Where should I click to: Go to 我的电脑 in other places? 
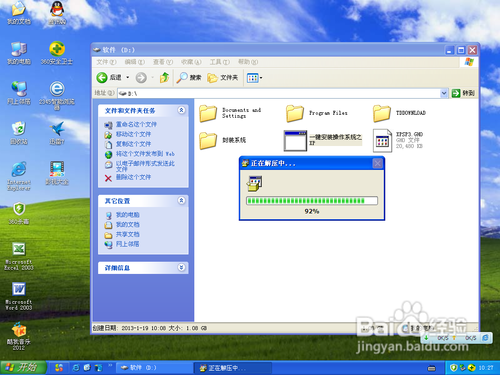tap(127, 215)
